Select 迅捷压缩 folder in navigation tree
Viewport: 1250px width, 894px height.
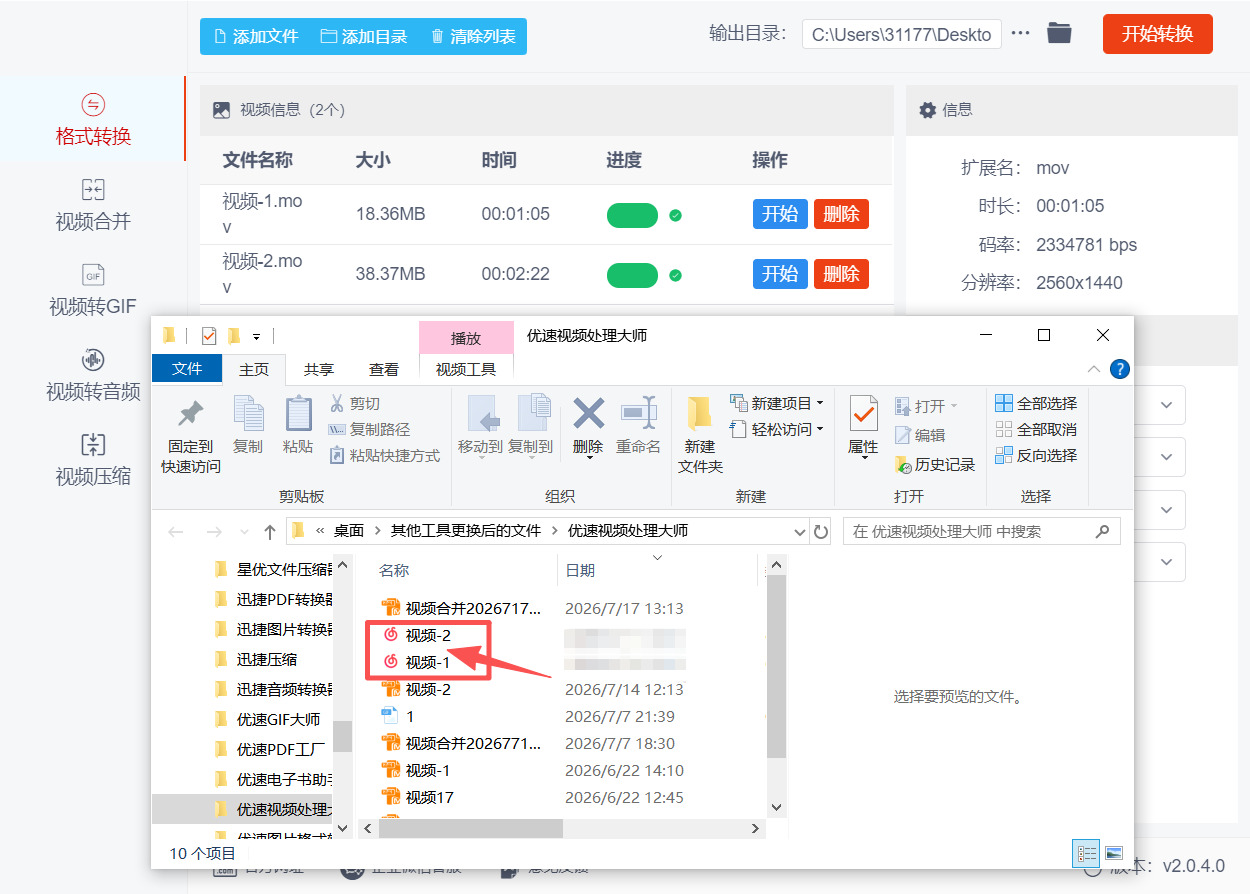[266, 659]
